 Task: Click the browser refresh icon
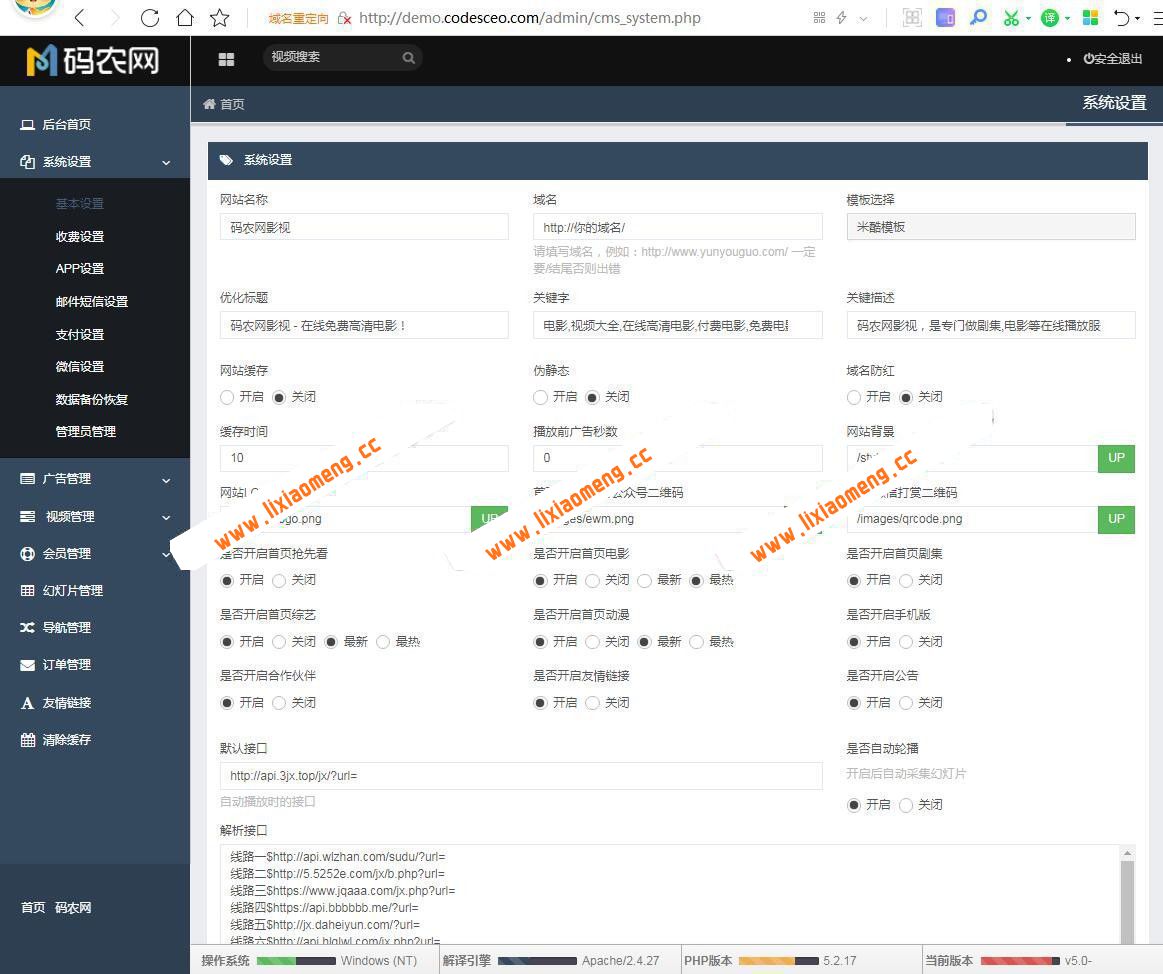150,18
